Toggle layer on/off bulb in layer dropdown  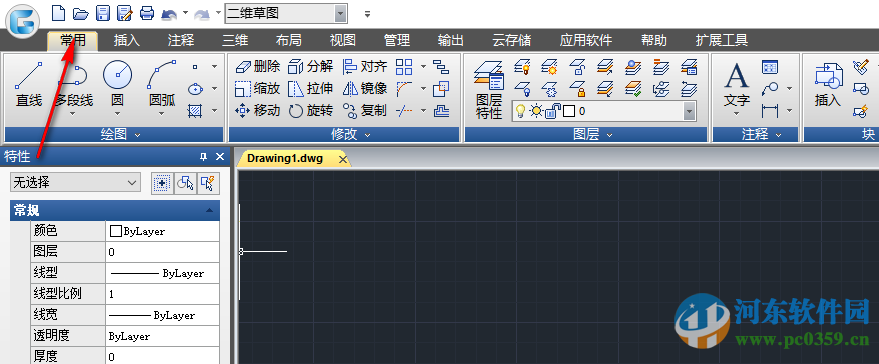click(x=520, y=111)
